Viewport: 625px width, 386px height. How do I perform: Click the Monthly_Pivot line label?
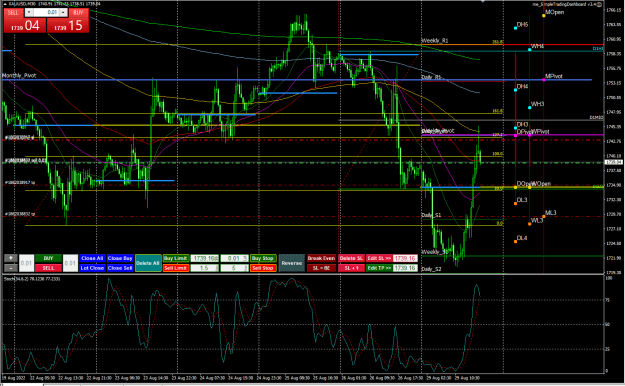coord(19,75)
